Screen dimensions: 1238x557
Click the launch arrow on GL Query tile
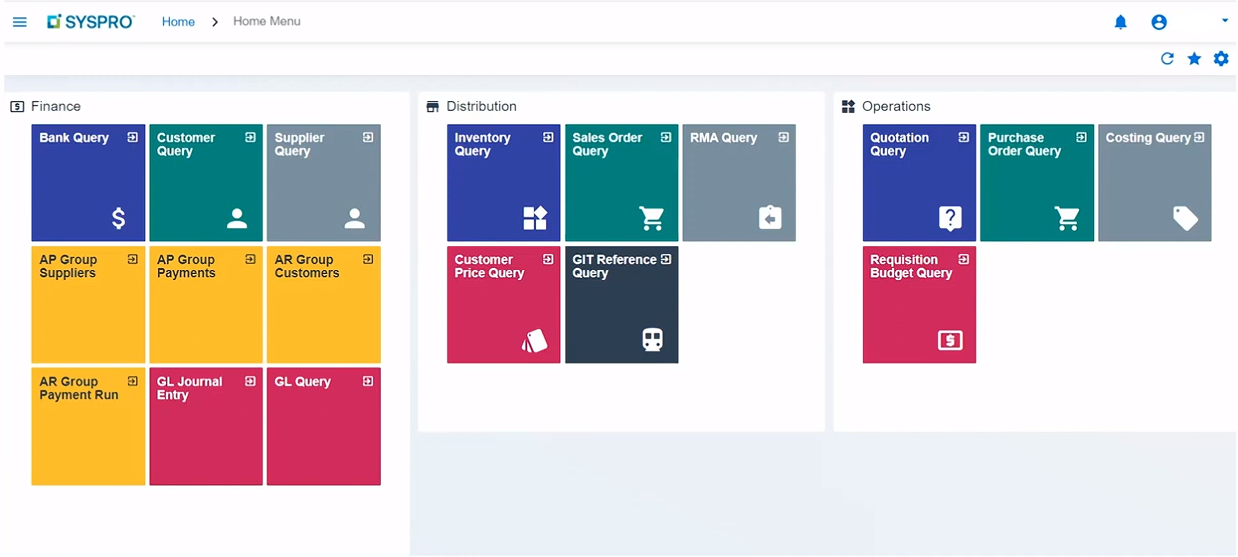(368, 382)
